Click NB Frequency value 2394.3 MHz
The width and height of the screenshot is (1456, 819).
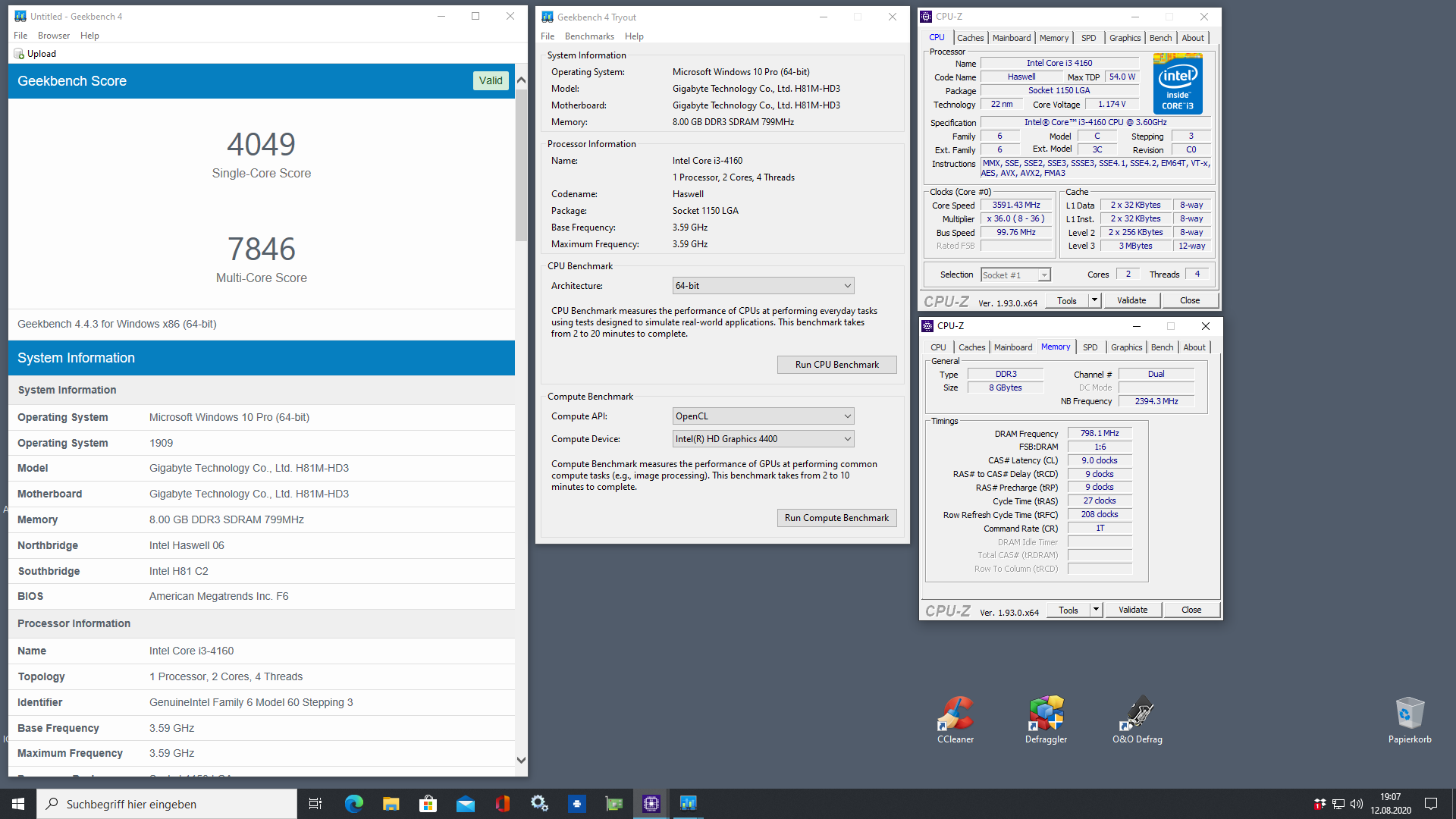(1156, 402)
